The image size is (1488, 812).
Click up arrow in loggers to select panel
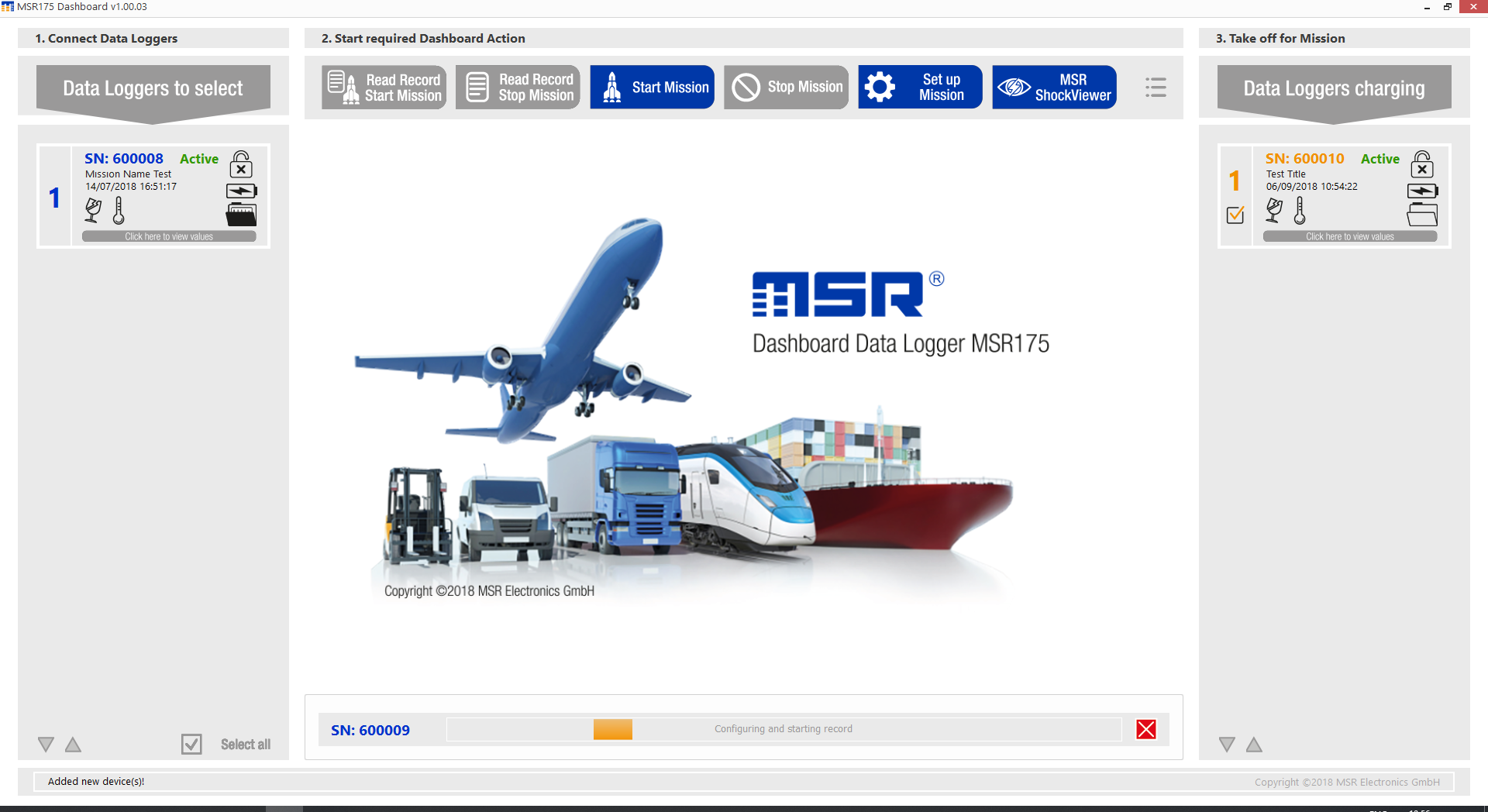pos(73,745)
